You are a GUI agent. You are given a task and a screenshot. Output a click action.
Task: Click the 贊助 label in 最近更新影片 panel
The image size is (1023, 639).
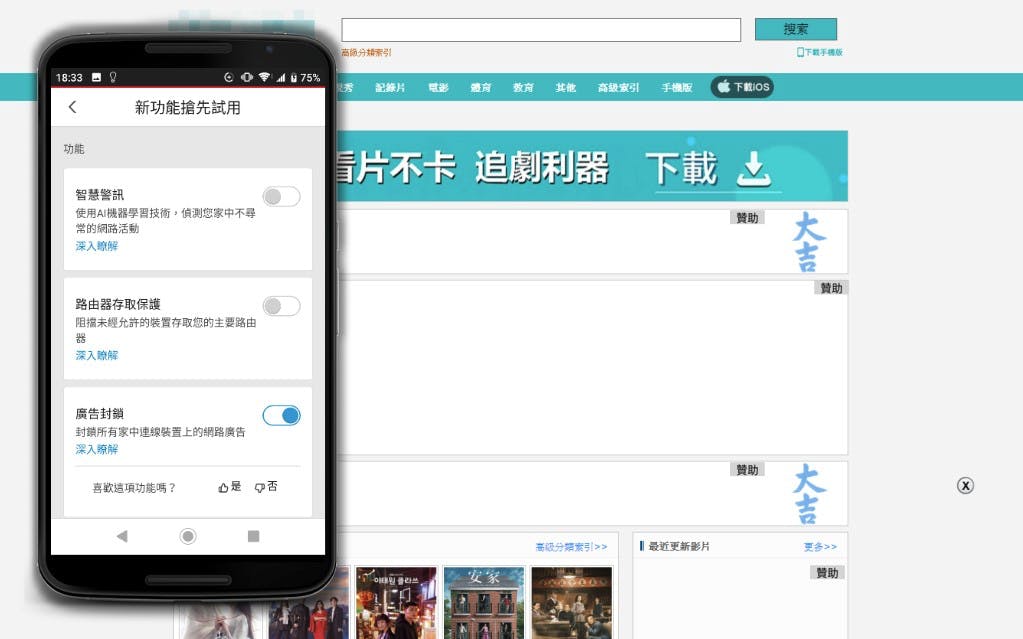coord(827,573)
